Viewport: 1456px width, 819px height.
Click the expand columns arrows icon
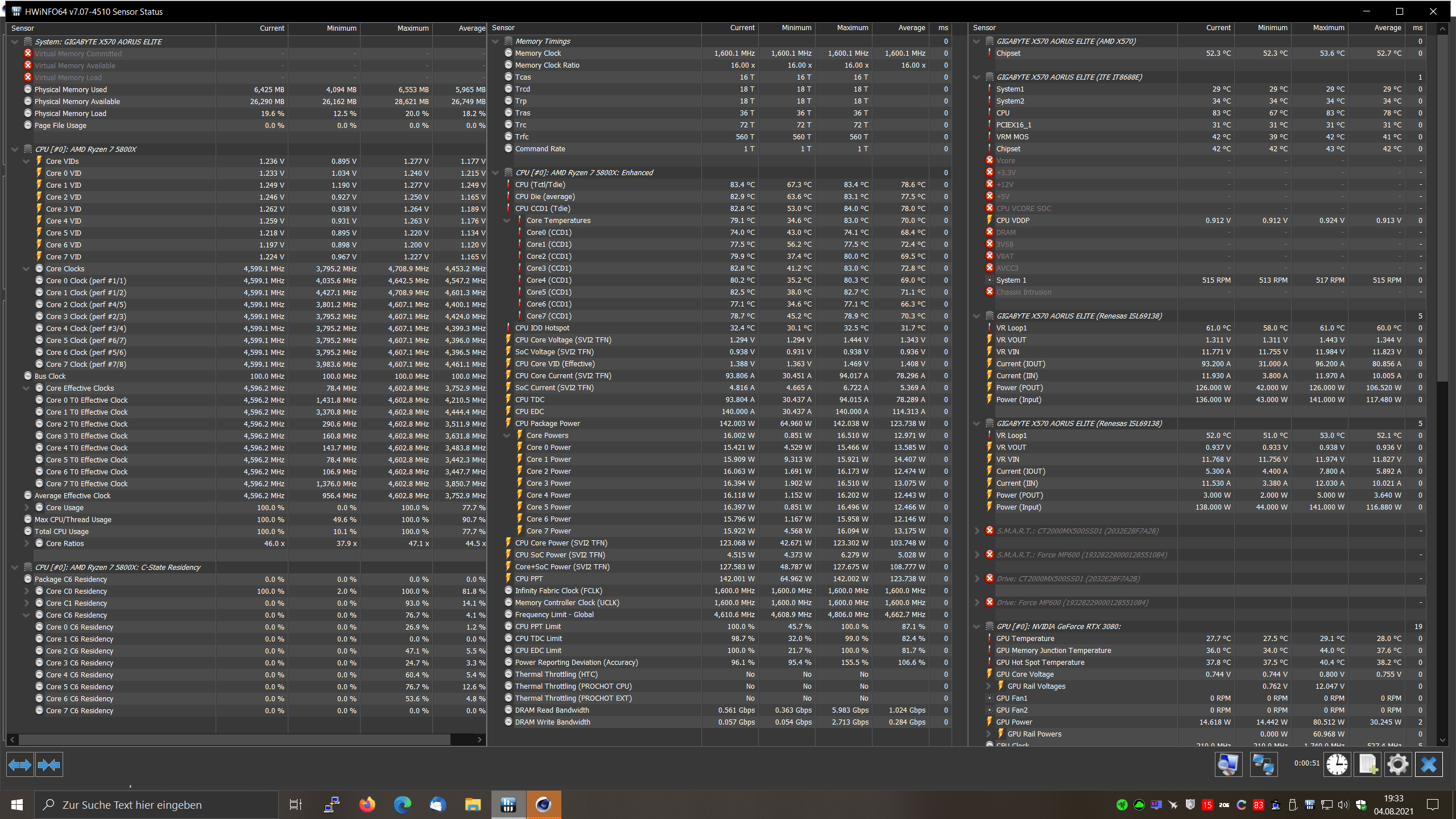[x=20, y=765]
